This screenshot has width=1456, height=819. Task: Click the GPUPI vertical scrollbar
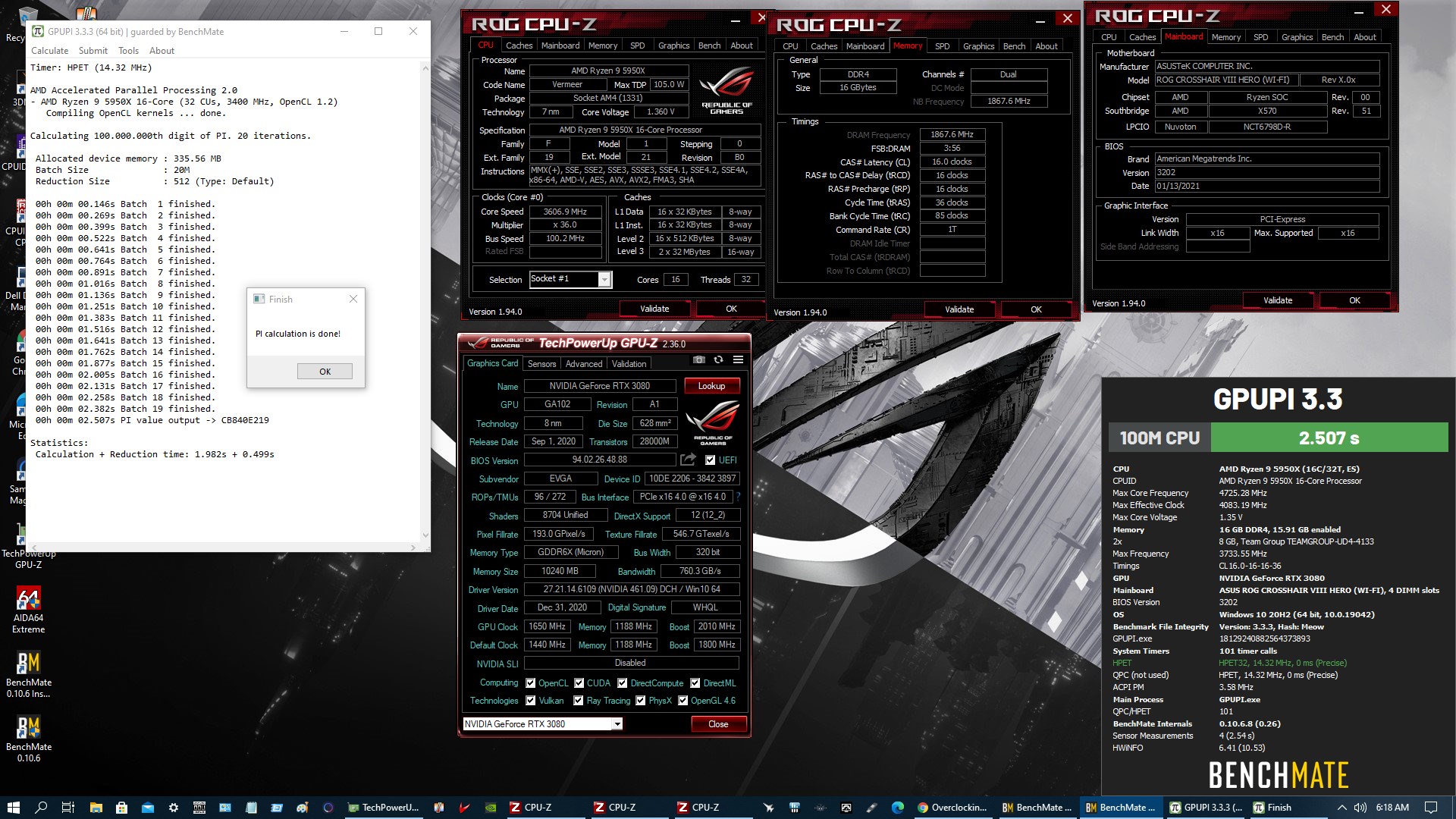425,301
